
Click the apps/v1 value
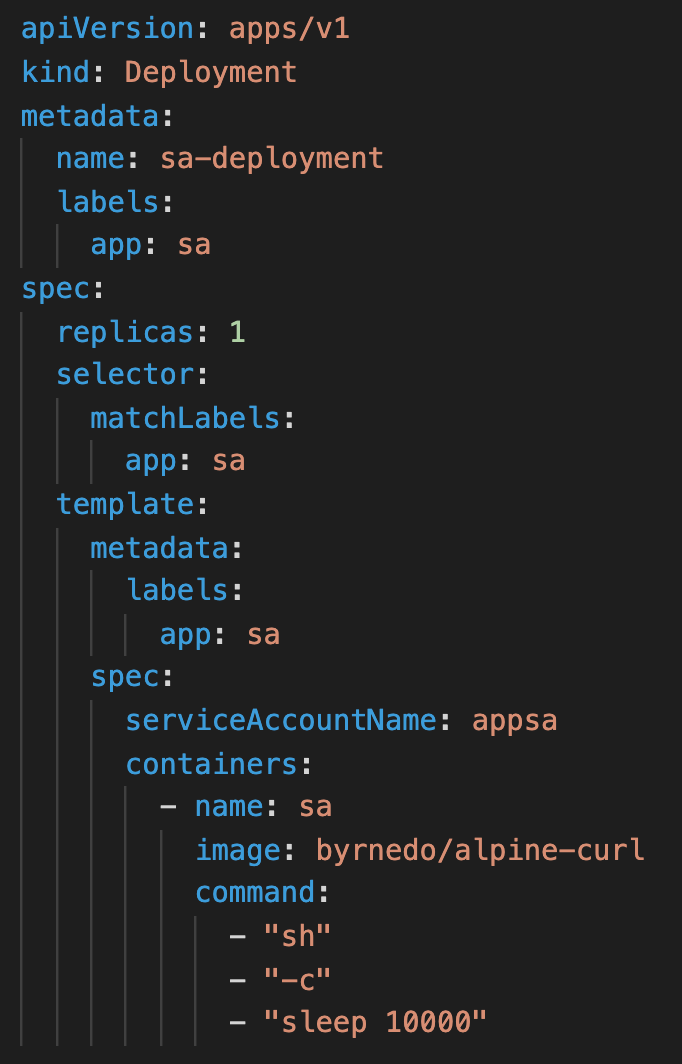(x=289, y=28)
